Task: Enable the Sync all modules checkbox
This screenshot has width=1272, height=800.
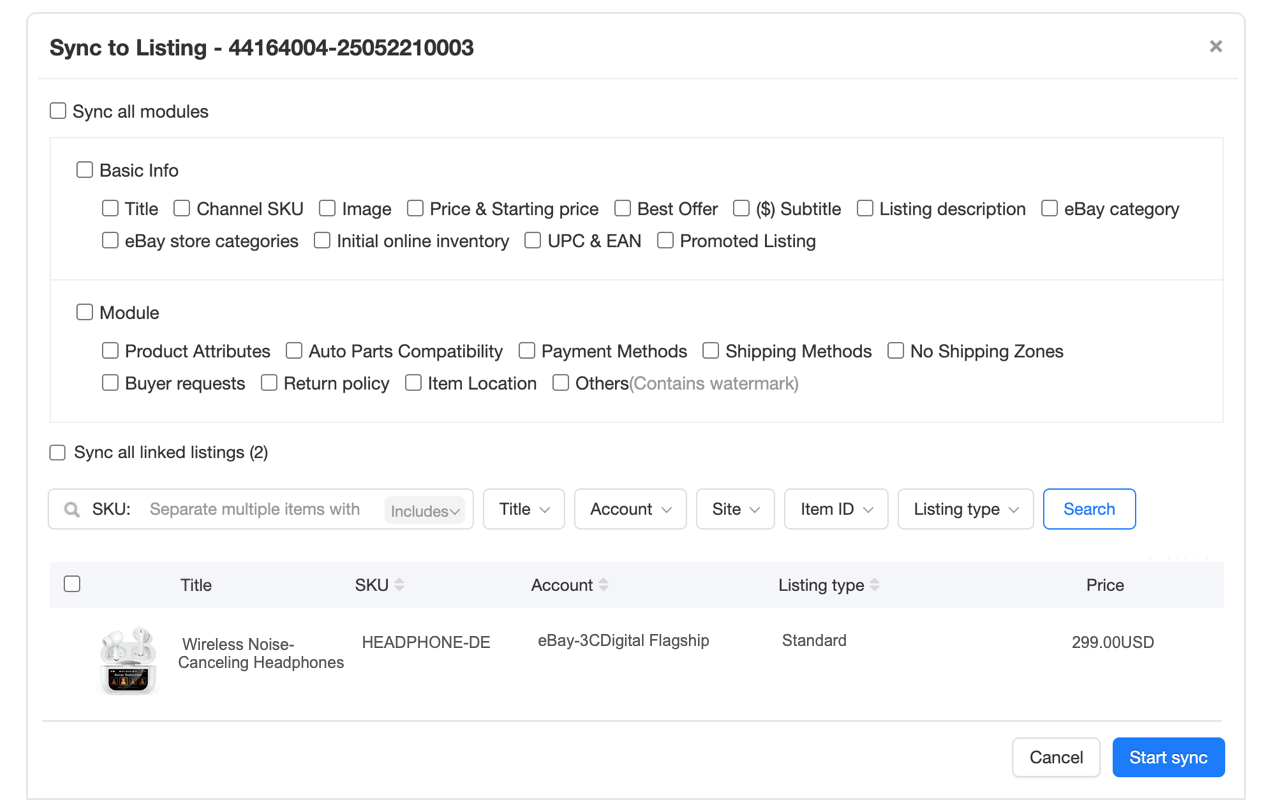Action: coord(57,110)
